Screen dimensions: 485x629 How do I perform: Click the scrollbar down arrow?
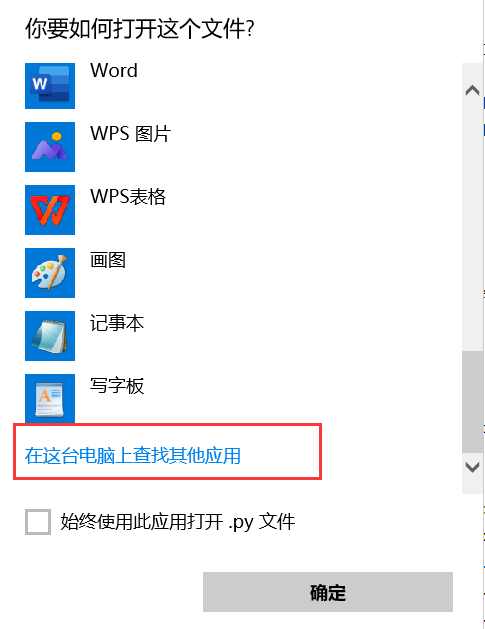coord(472,467)
